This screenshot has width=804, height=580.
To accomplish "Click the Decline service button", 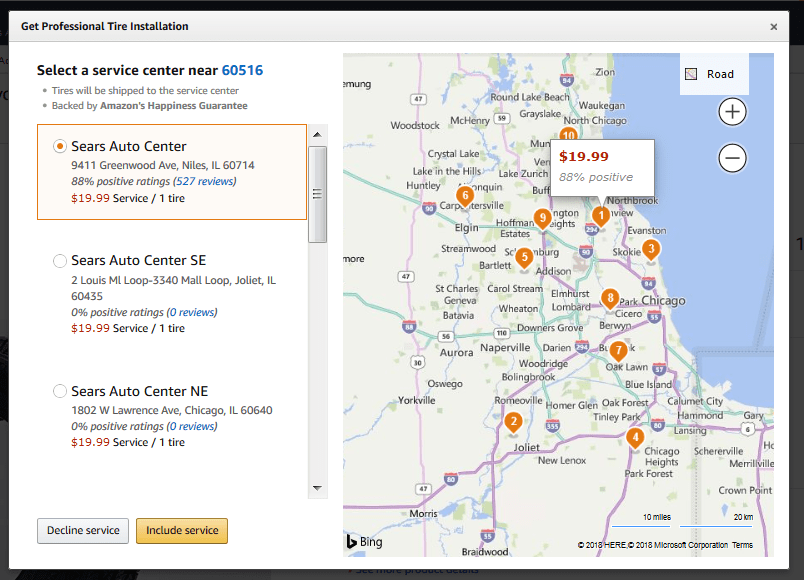I will (83, 530).
